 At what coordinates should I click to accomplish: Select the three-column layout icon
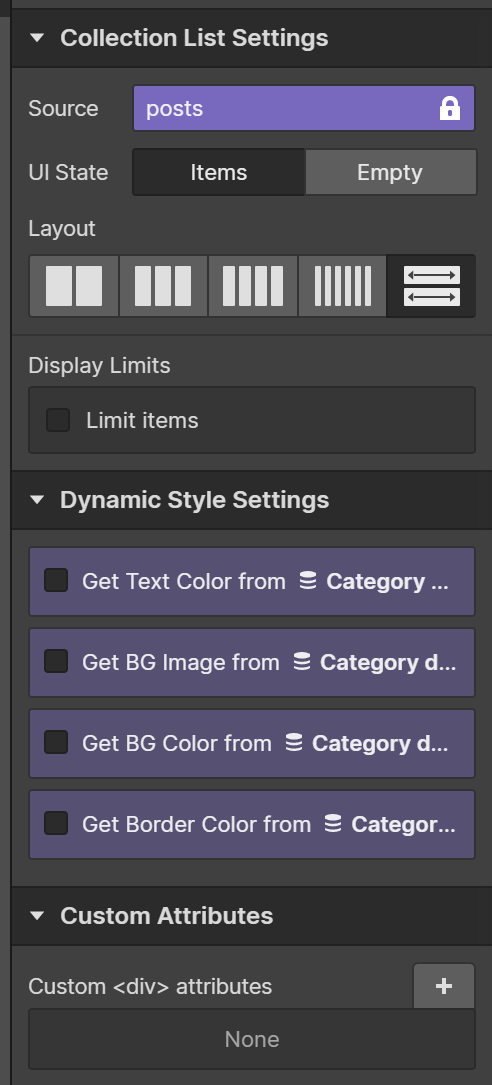(x=163, y=286)
